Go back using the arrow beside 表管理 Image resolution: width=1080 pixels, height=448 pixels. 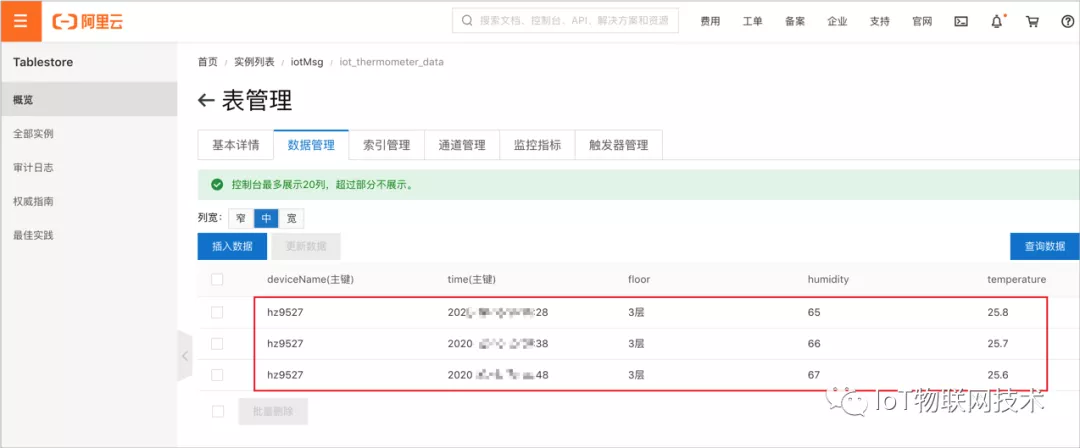(206, 101)
